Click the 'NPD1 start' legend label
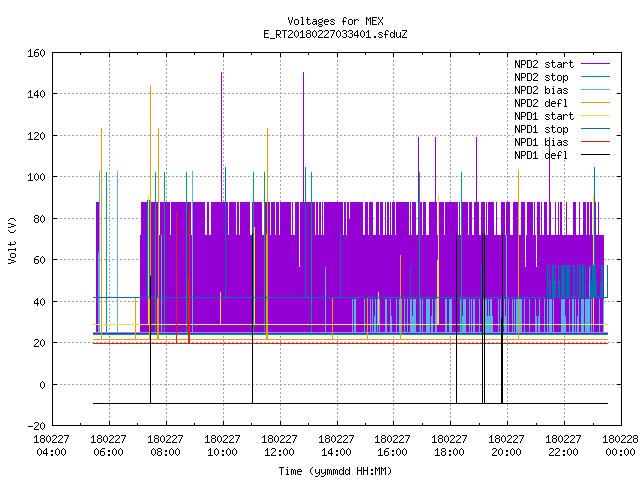The height and width of the screenshot is (480, 640). pos(544,116)
